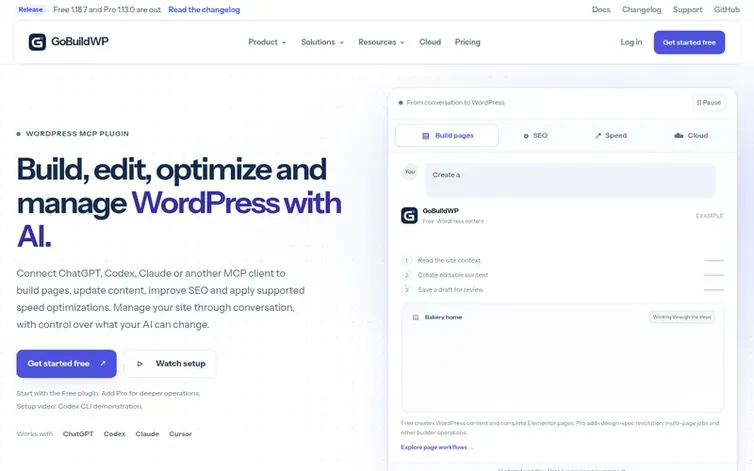Switch to the Speed tab

point(610,136)
